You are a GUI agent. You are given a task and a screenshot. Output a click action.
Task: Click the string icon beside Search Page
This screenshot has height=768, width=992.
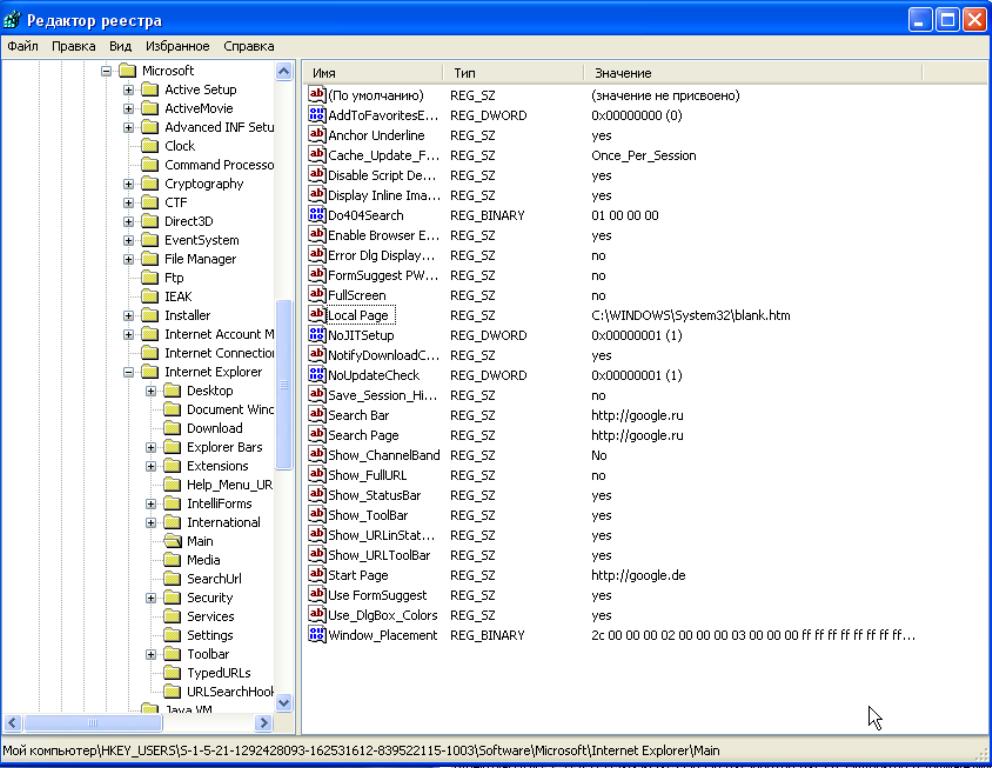coord(316,435)
